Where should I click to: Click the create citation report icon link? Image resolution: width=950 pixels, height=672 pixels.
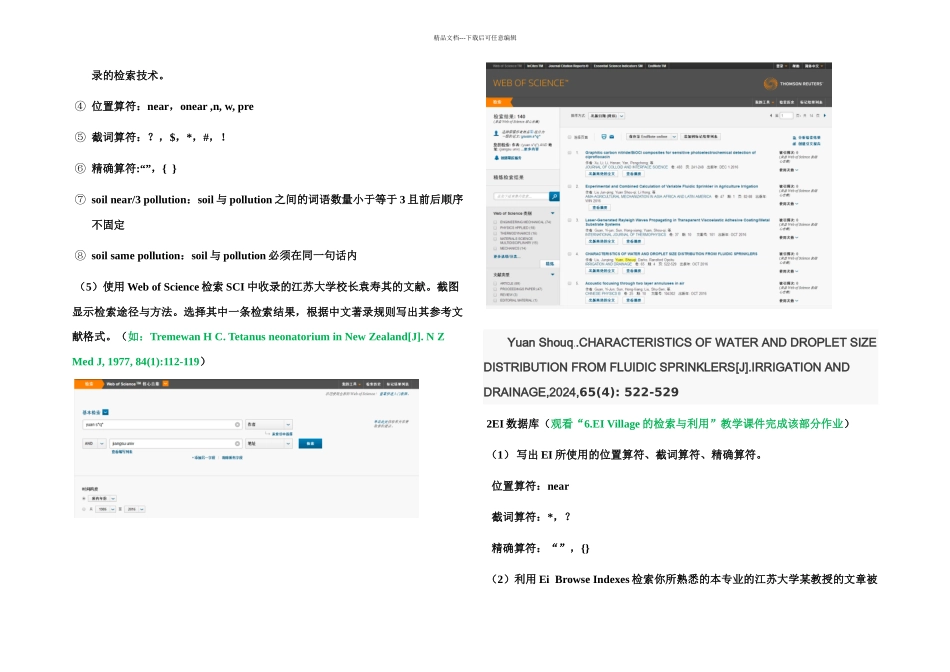click(x=806, y=144)
